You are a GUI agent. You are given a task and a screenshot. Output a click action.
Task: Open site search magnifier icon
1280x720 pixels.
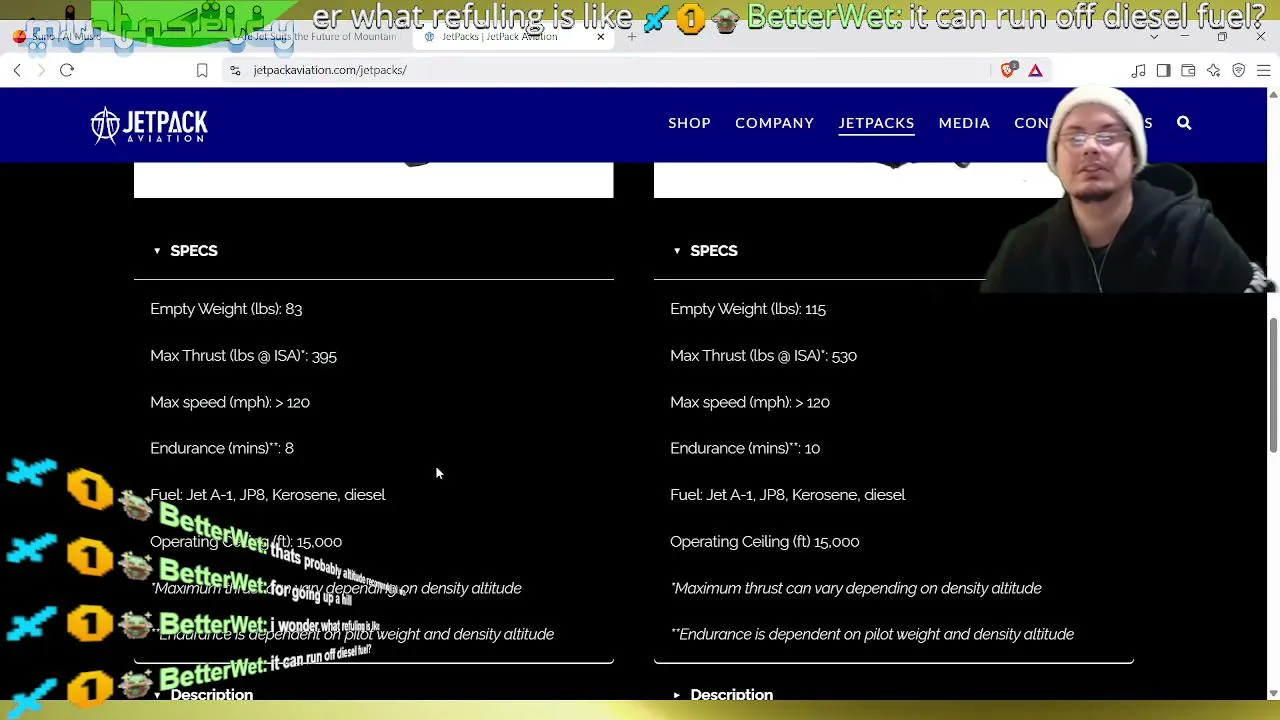tap(1184, 123)
